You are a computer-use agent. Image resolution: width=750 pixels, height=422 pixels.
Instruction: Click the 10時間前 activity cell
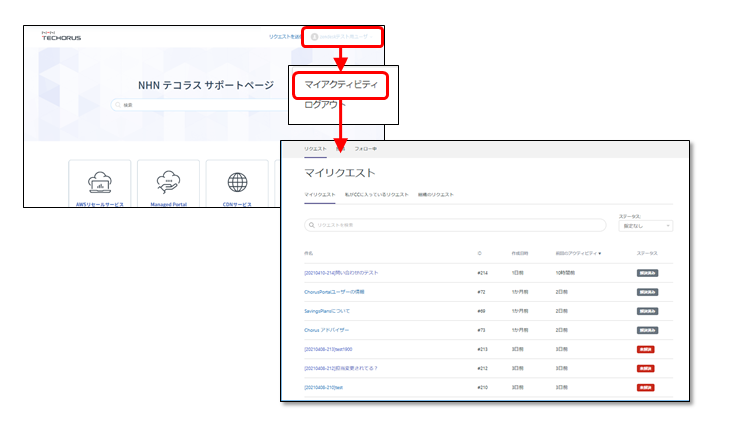pos(565,273)
